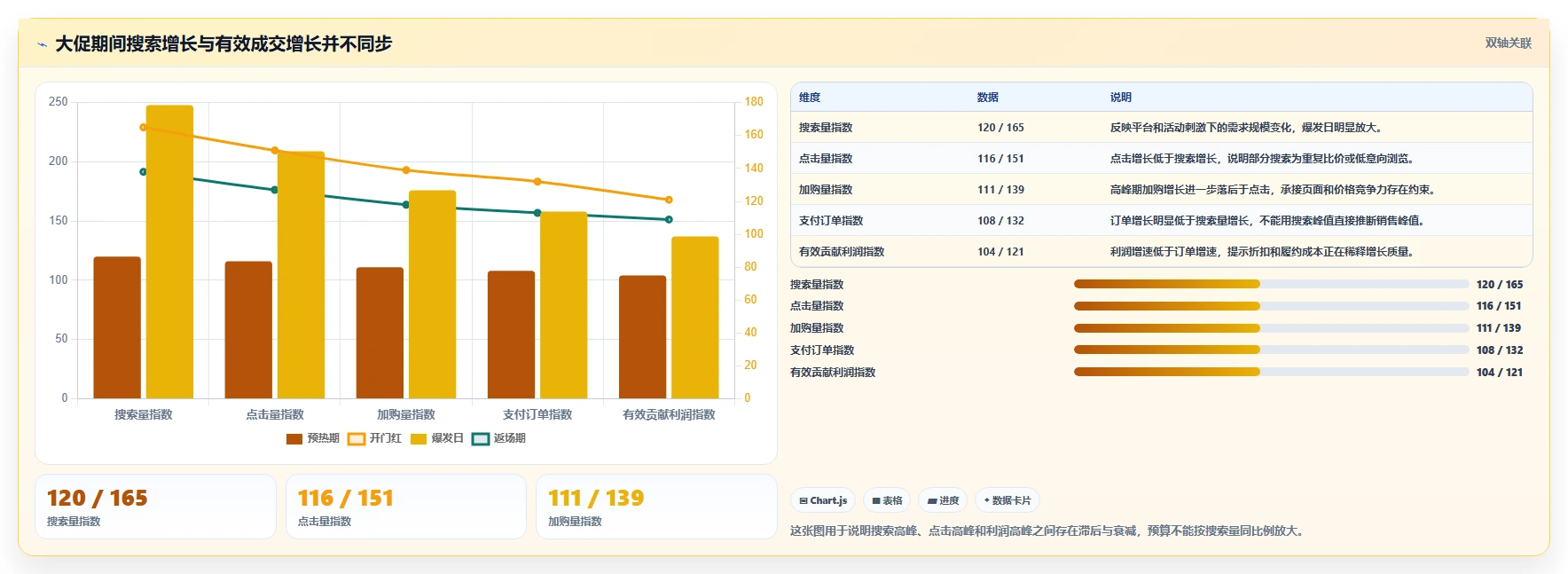Click the 点击量指数 progress bar
Image resolution: width=1568 pixels, height=574 pixels.
tap(1271, 306)
